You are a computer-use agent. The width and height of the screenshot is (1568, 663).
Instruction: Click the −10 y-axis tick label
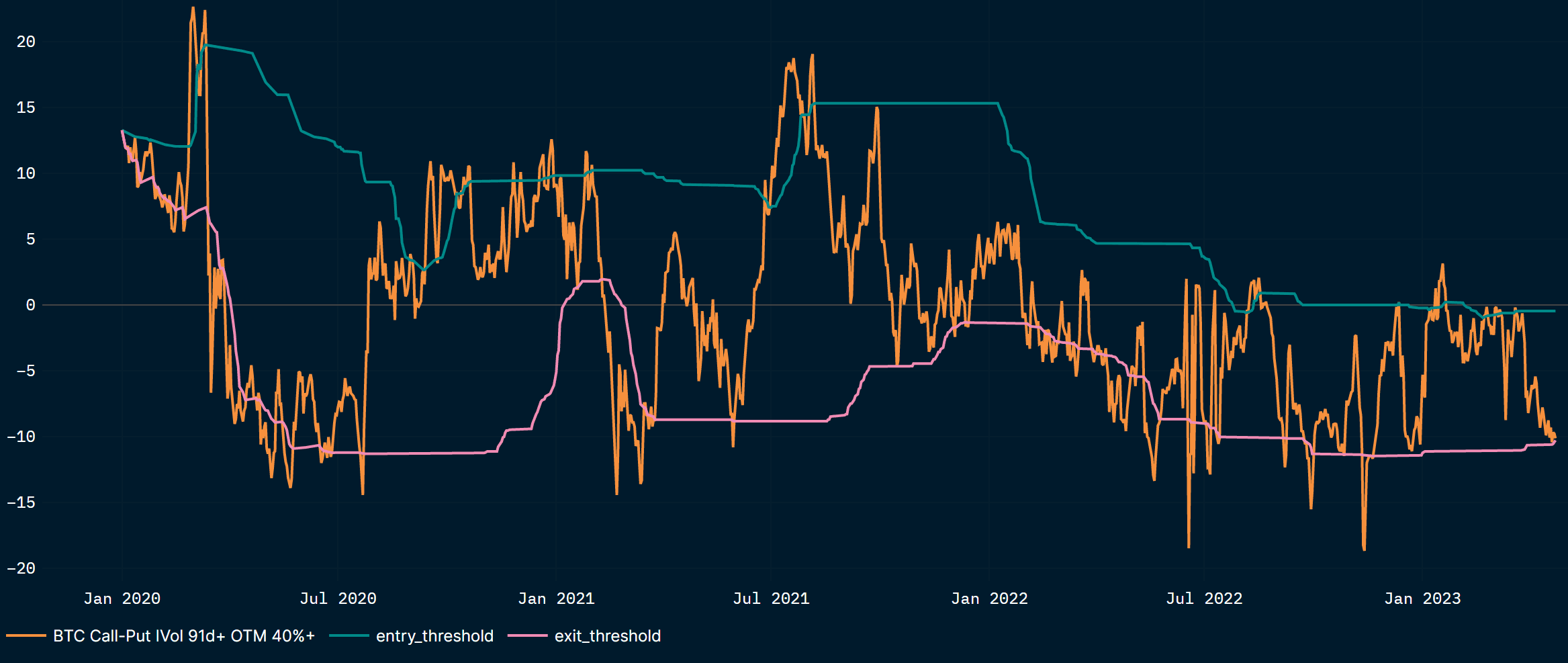point(21,437)
